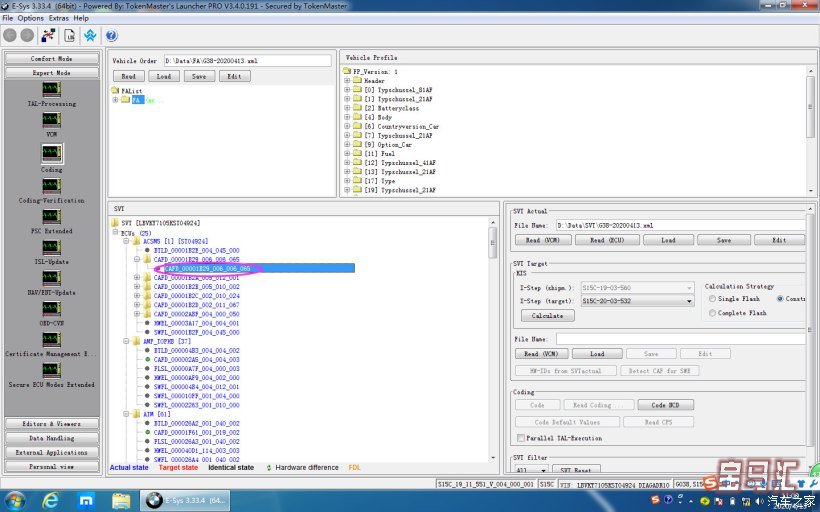Open the connection toolbar icon
820x512 pixels.
(x=49, y=35)
